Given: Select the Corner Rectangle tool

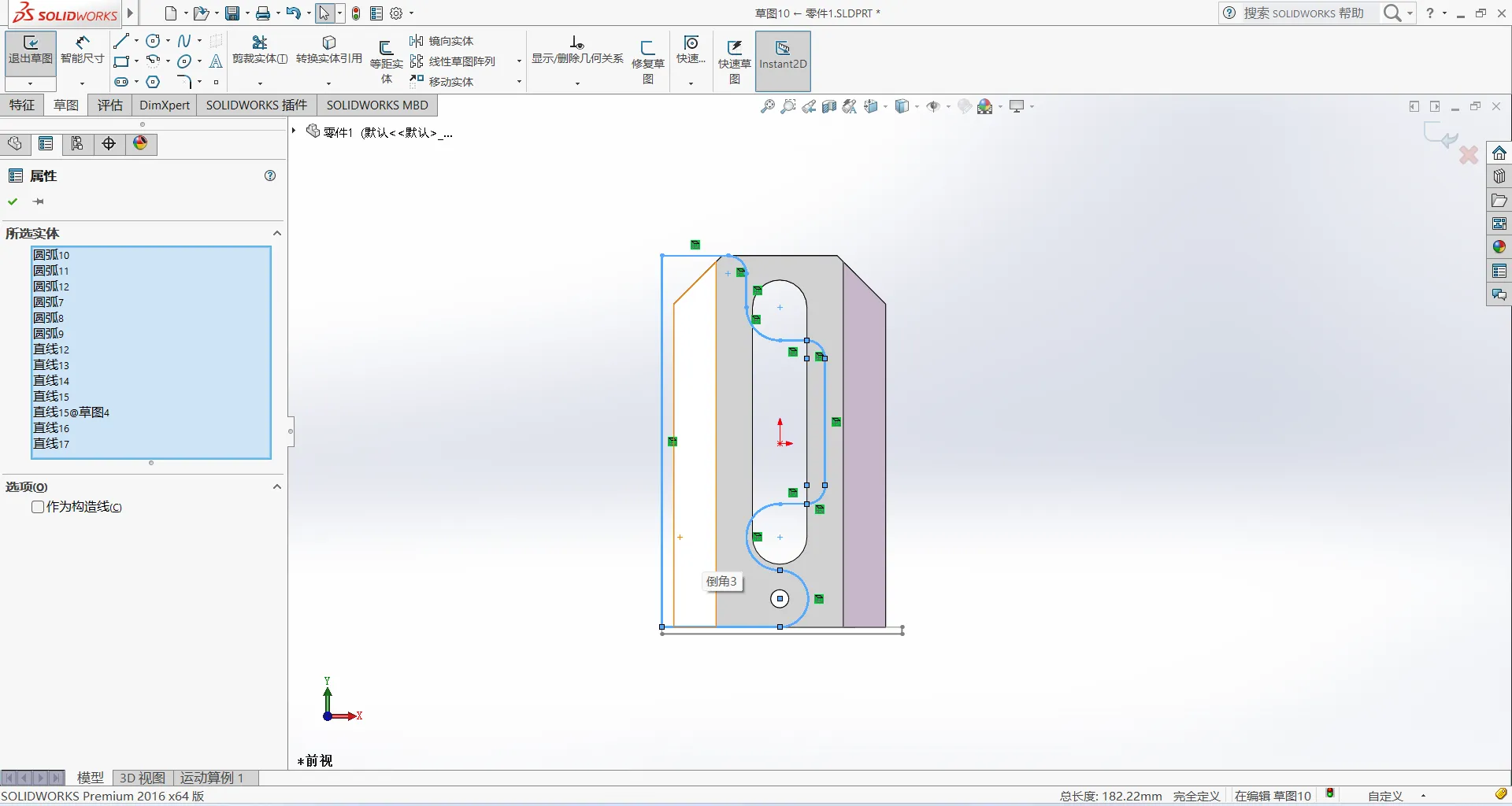Looking at the screenshot, I should coord(120,61).
